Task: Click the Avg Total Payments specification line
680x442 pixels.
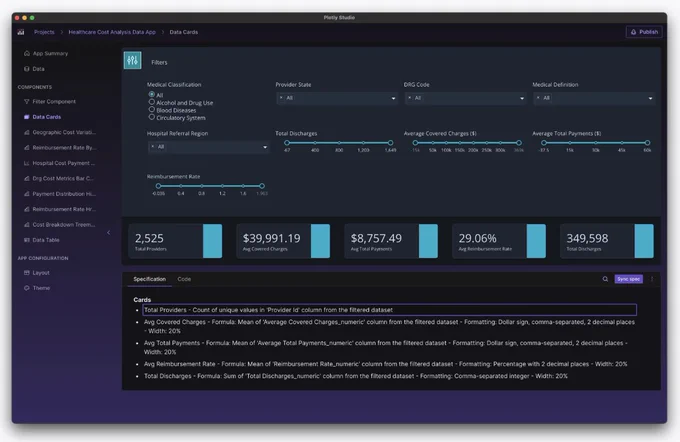Action: point(386,347)
